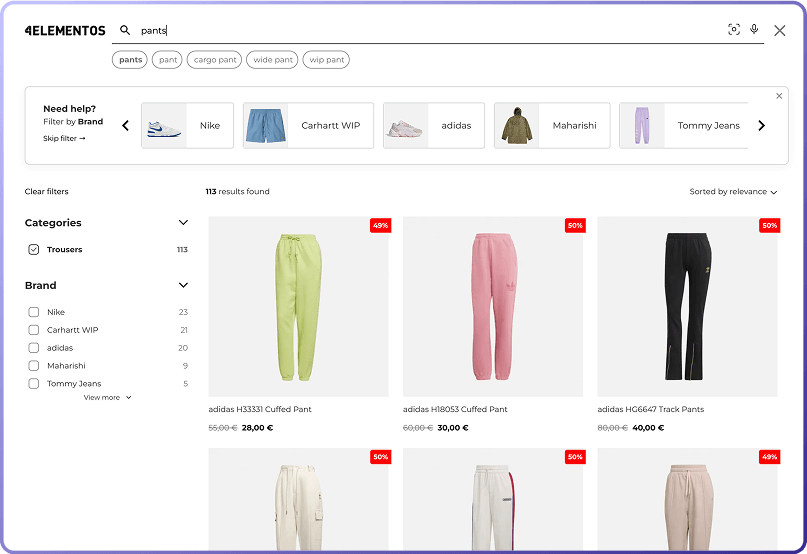Open the visual image search icon
Viewport: 807px width, 554px height.
point(734,30)
